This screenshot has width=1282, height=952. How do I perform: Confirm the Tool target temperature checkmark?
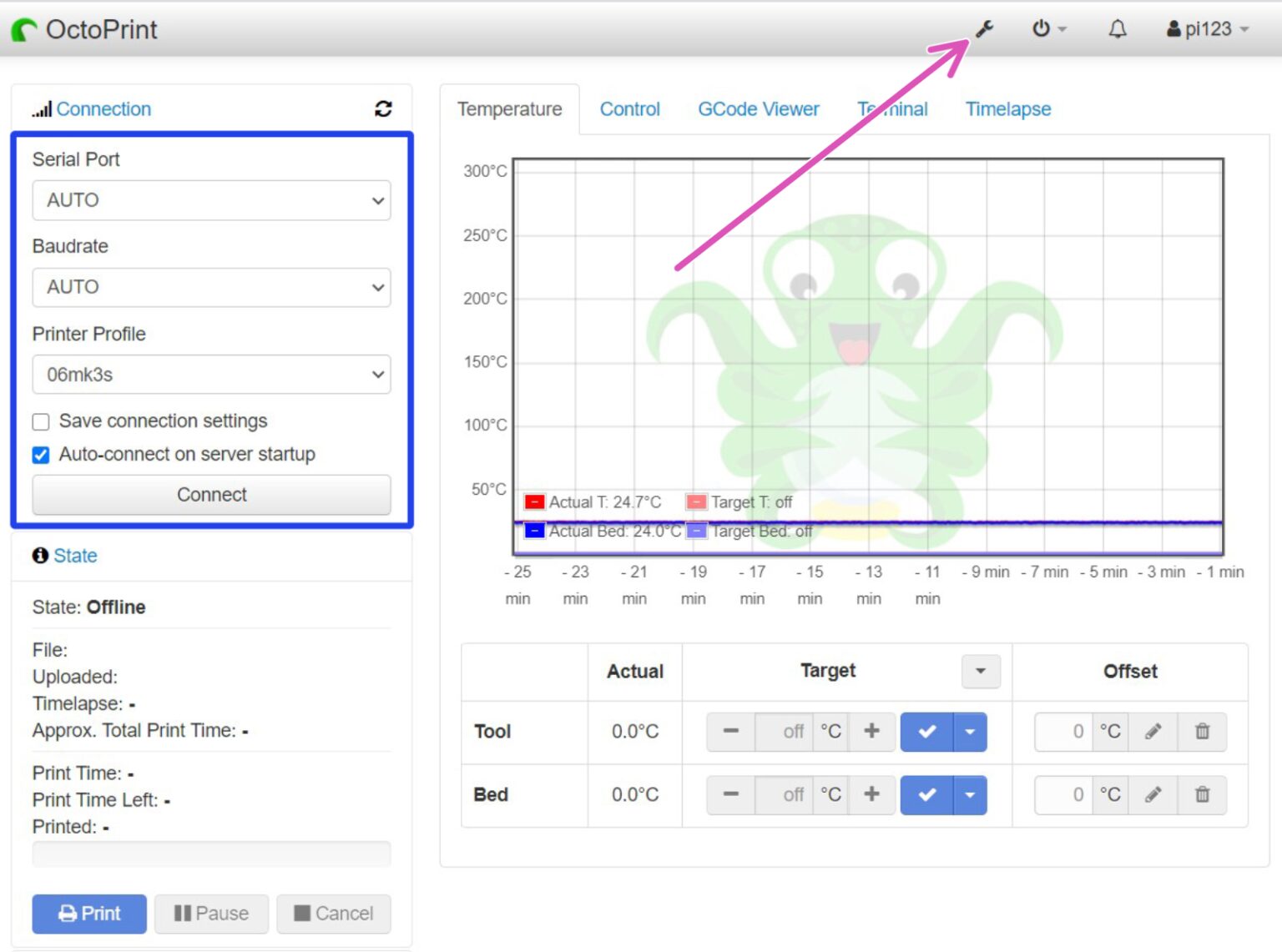tap(926, 732)
